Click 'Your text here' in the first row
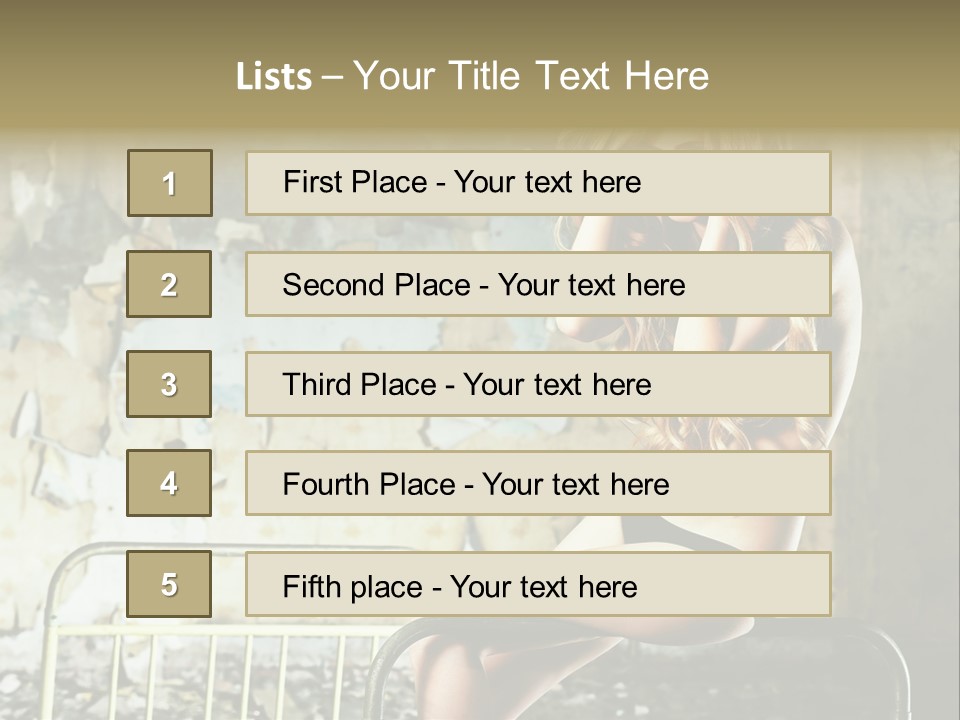This screenshot has width=960, height=720. pyautogui.click(x=547, y=182)
